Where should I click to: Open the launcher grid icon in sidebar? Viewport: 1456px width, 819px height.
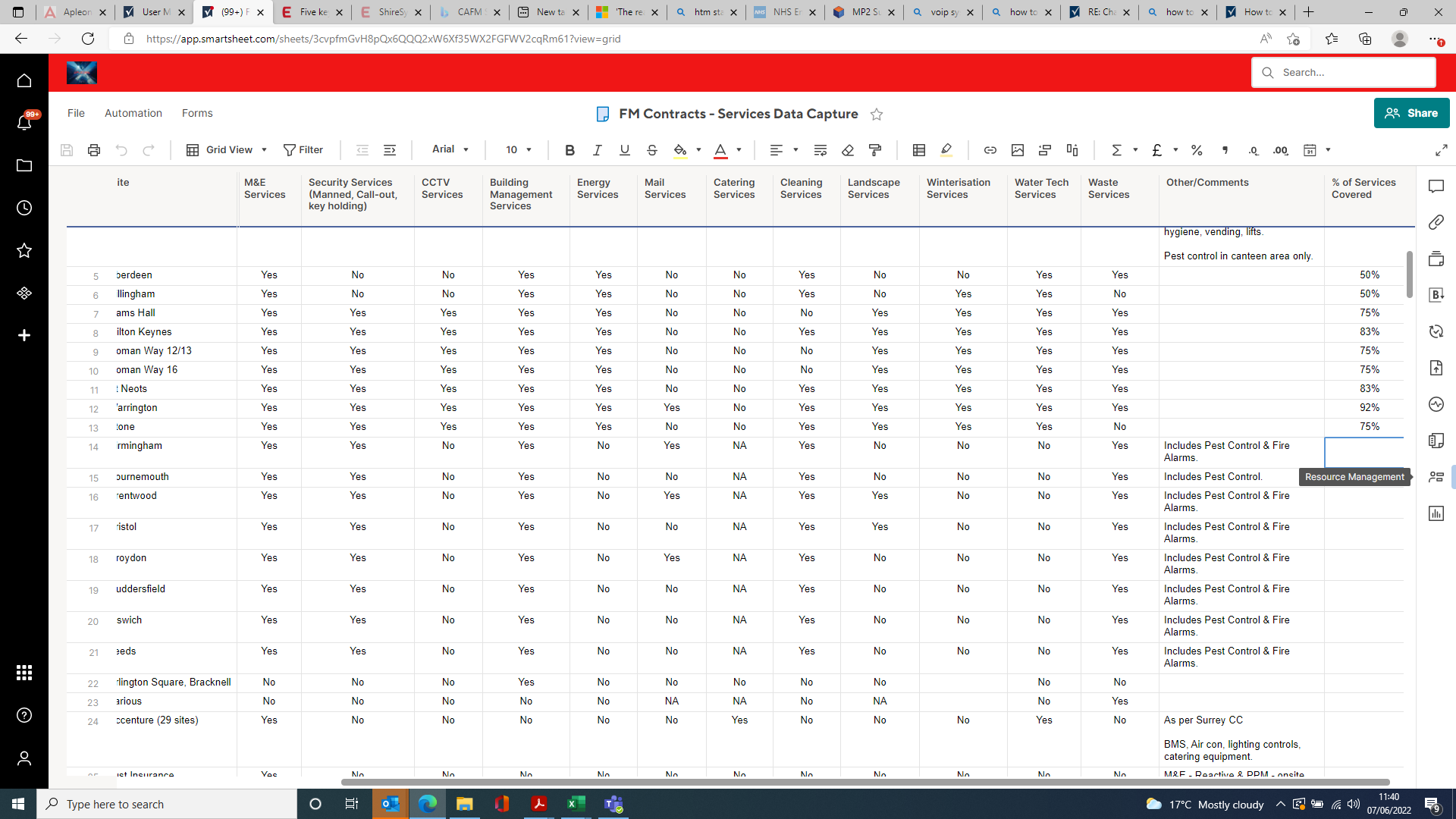coord(24,673)
